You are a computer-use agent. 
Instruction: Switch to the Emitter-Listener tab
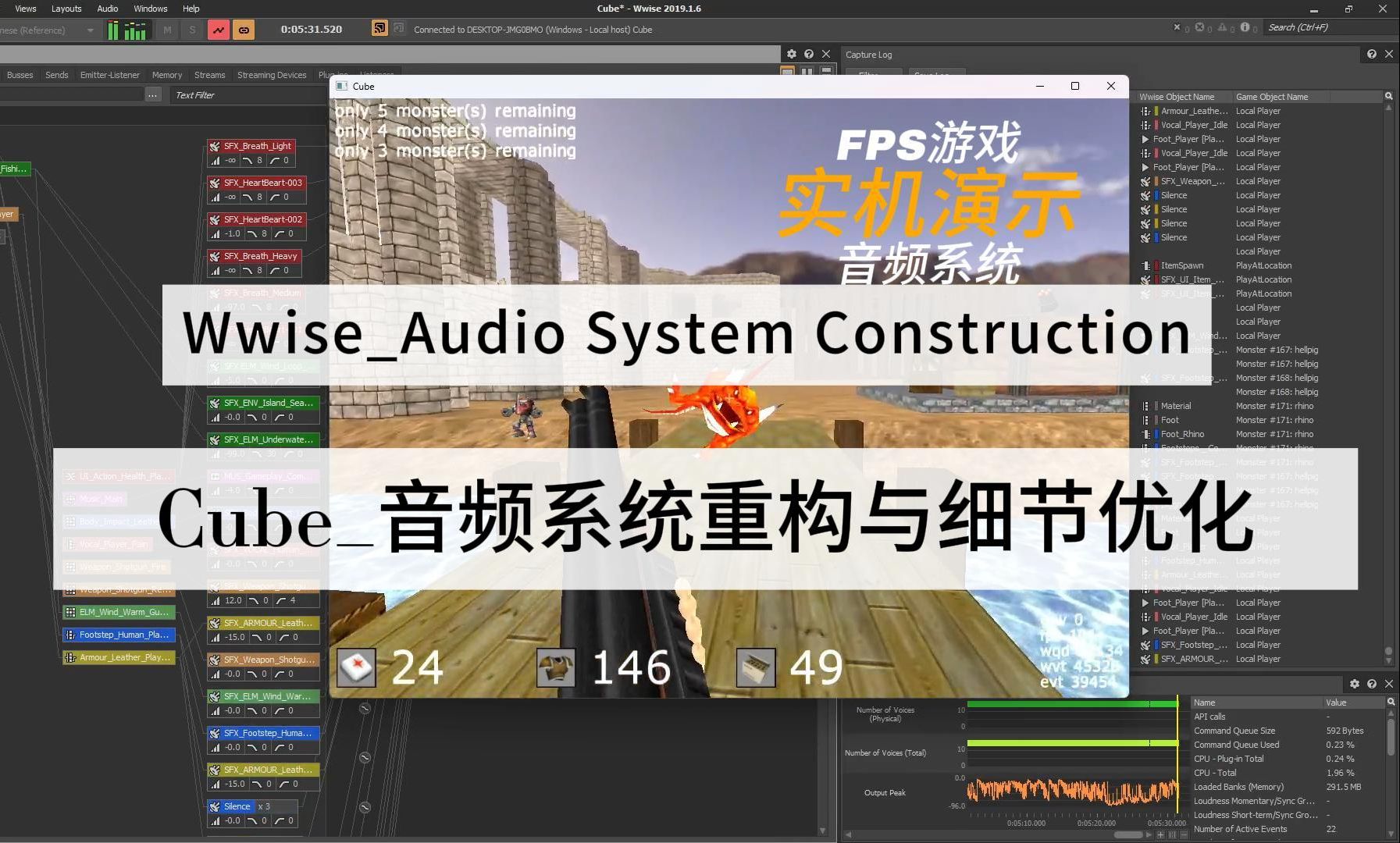click(x=109, y=75)
